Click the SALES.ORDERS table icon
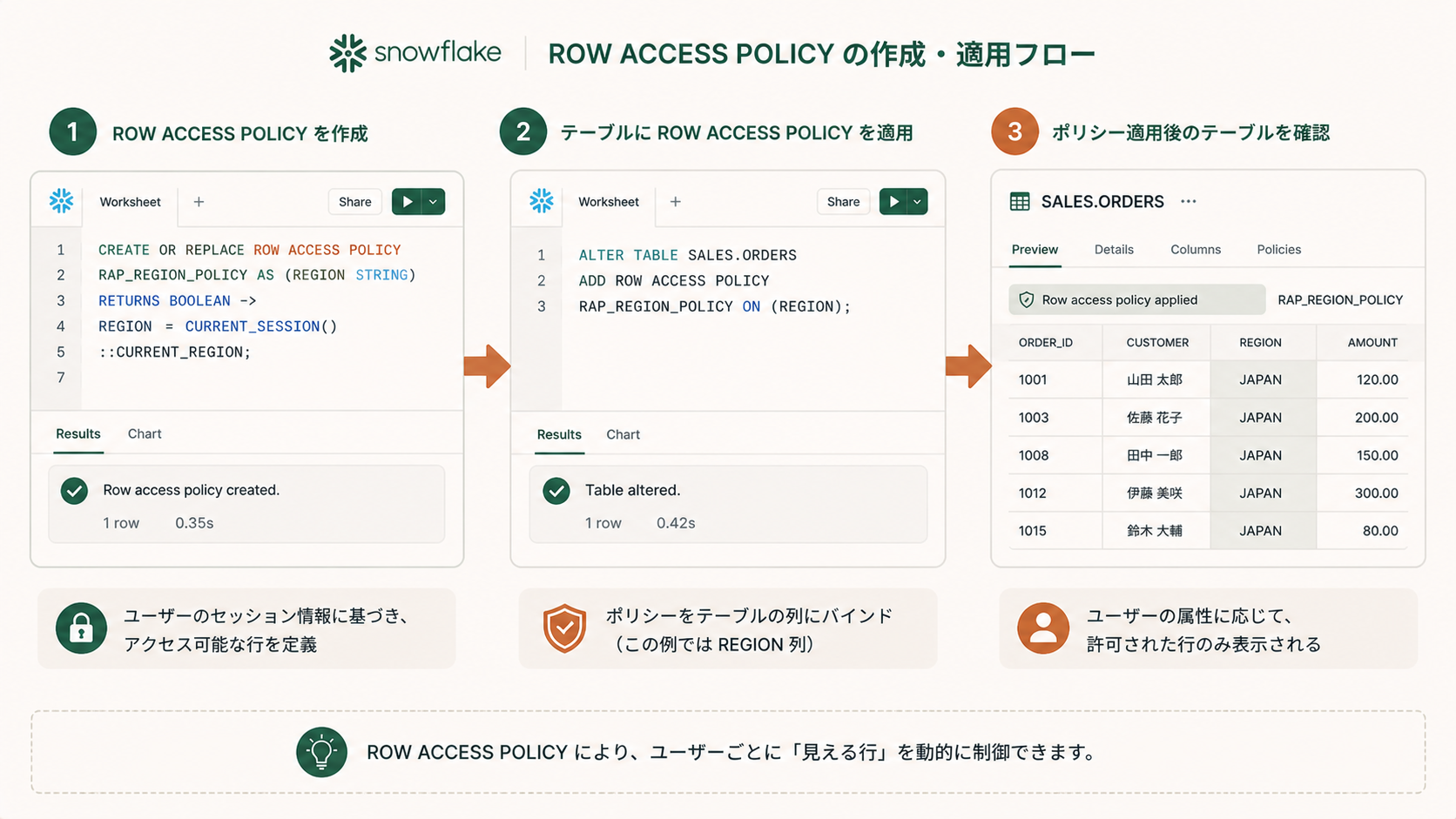 (1020, 202)
